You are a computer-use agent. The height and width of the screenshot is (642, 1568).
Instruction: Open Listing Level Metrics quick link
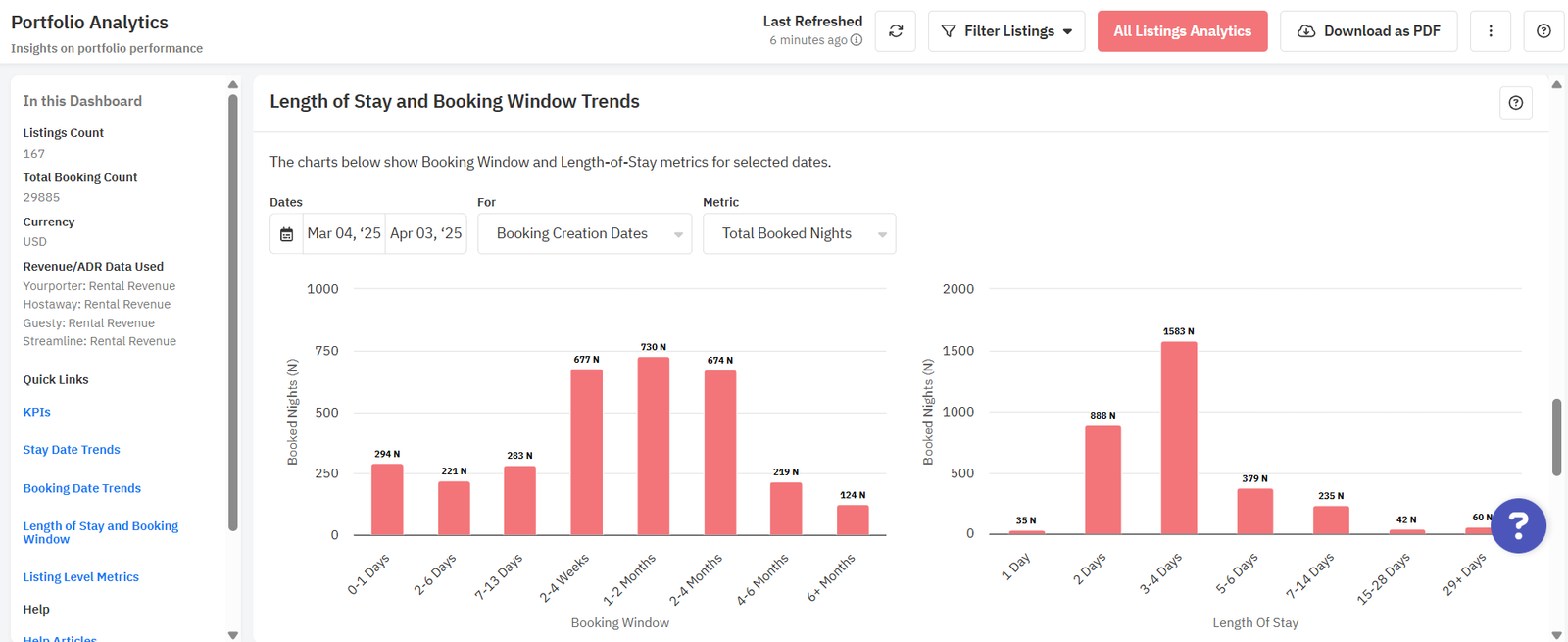click(x=81, y=577)
